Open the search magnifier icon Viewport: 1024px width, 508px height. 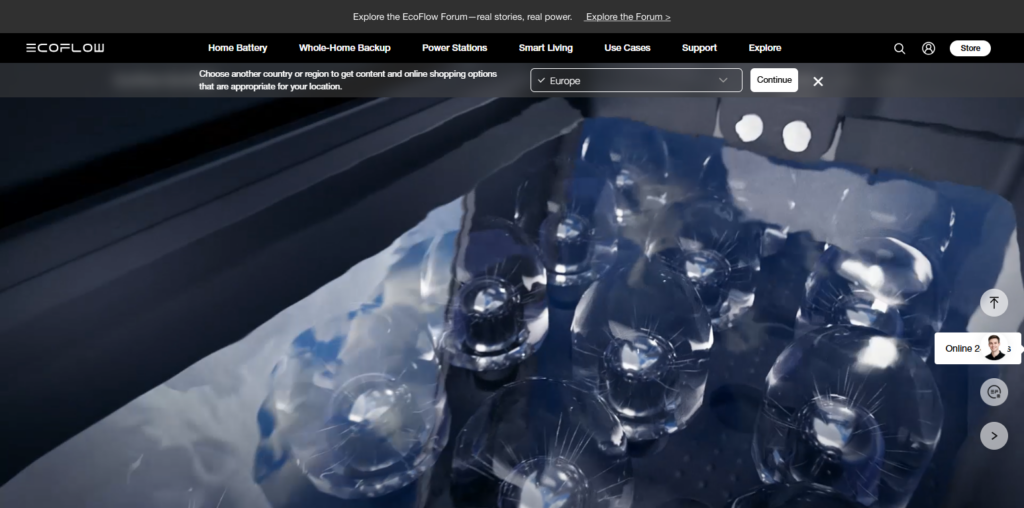coord(899,48)
